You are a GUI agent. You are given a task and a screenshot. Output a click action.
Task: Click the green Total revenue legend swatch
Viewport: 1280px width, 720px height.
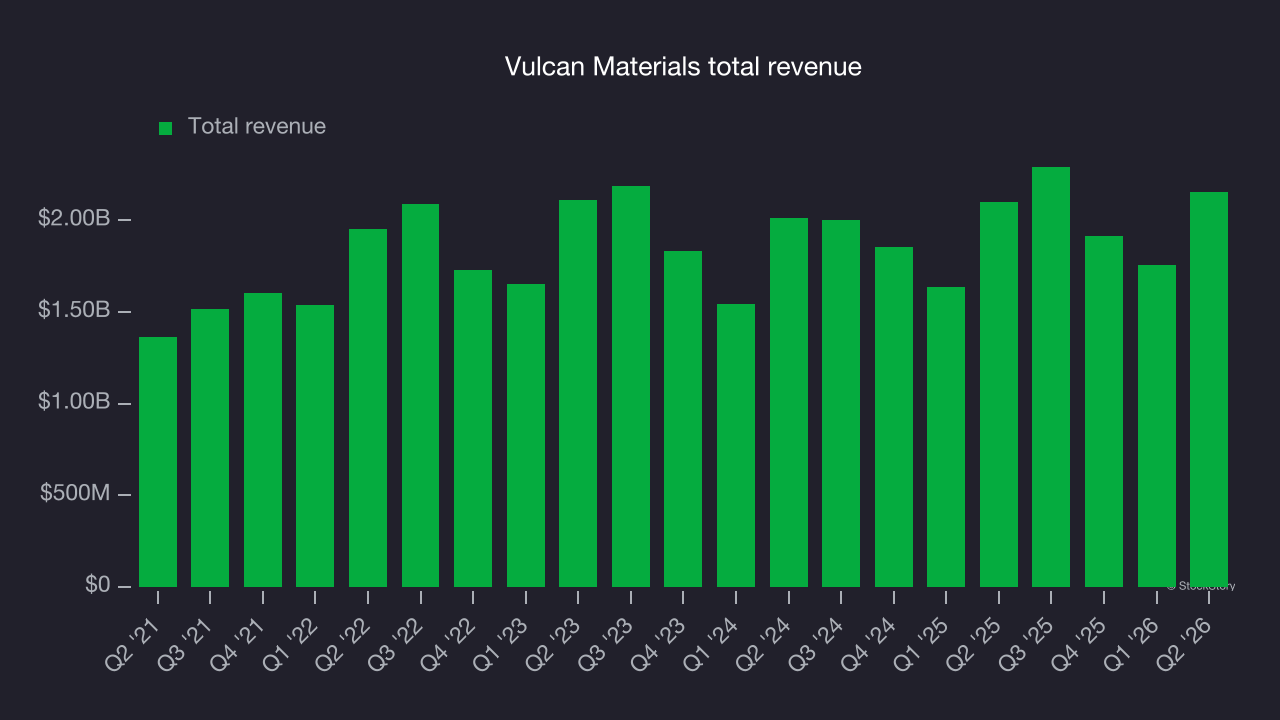point(166,128)
